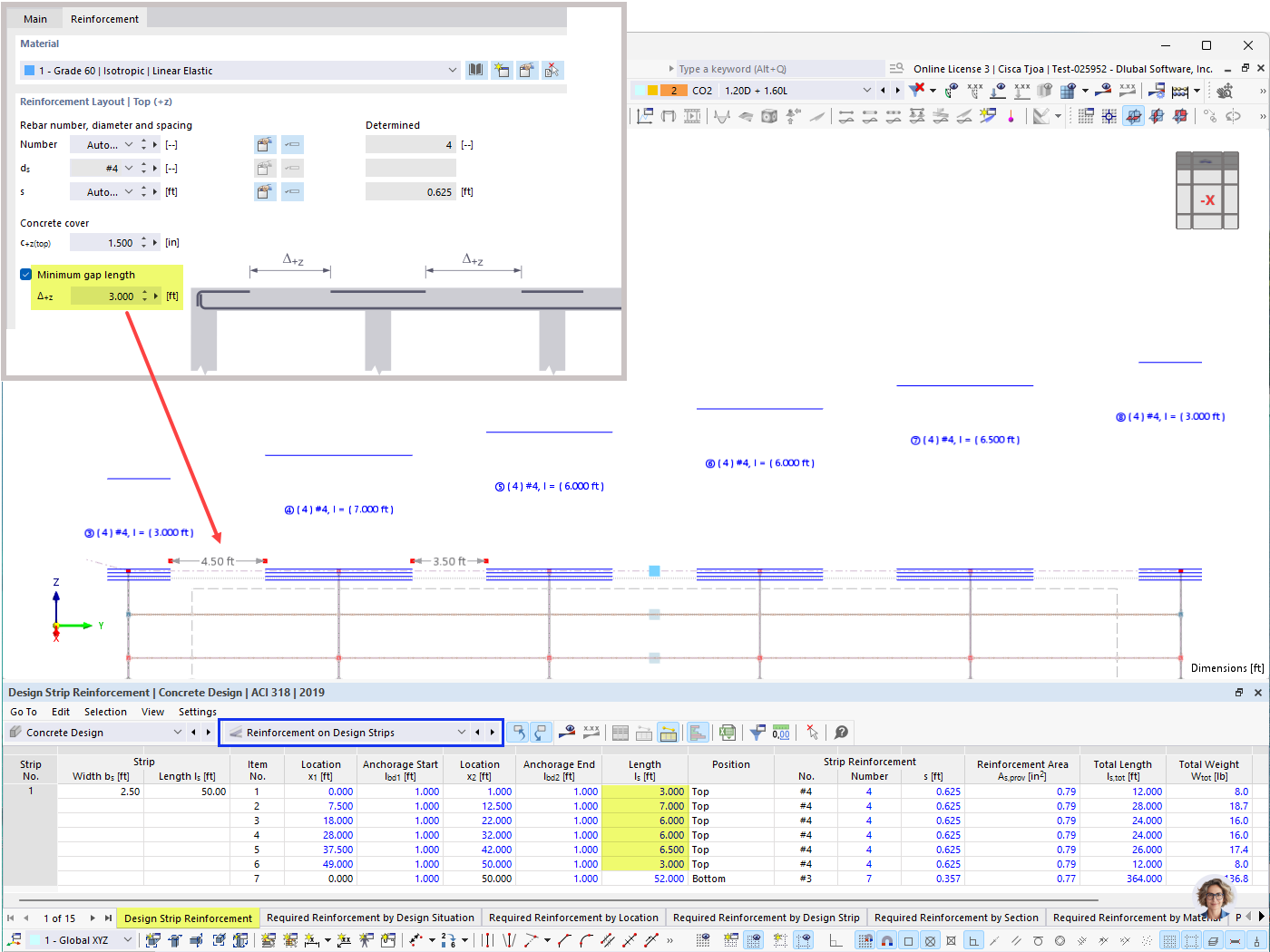This screenshot has height=952, width=1270.
Task: Open the Settings menu in Design Strip window
Action: click(x=198, y=712)
